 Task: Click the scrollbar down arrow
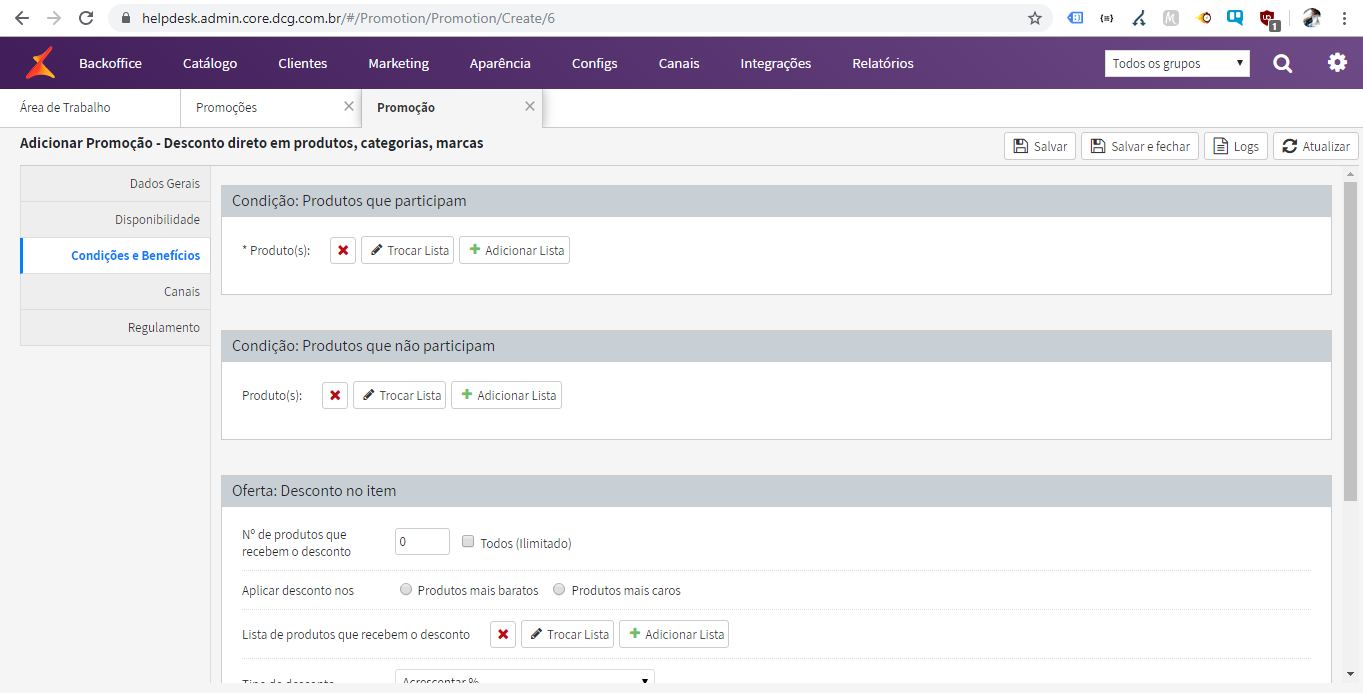point(1350,674)
